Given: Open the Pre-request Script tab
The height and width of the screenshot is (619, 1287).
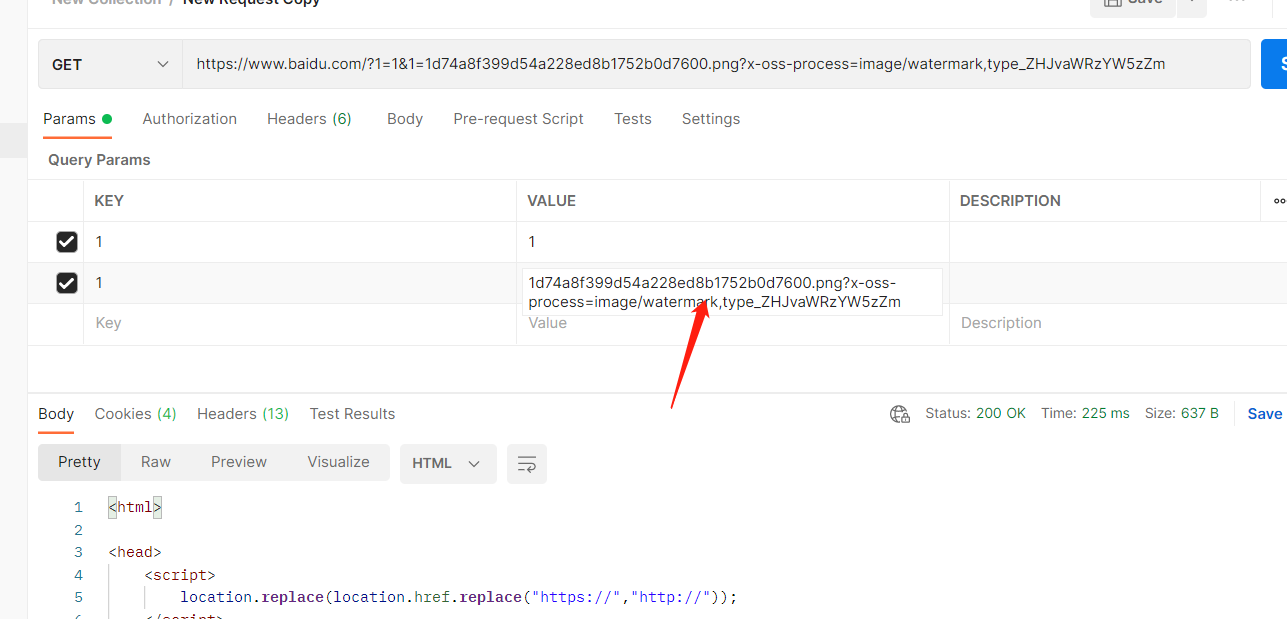Looking at the screenshot, I should tap(518, 119).
